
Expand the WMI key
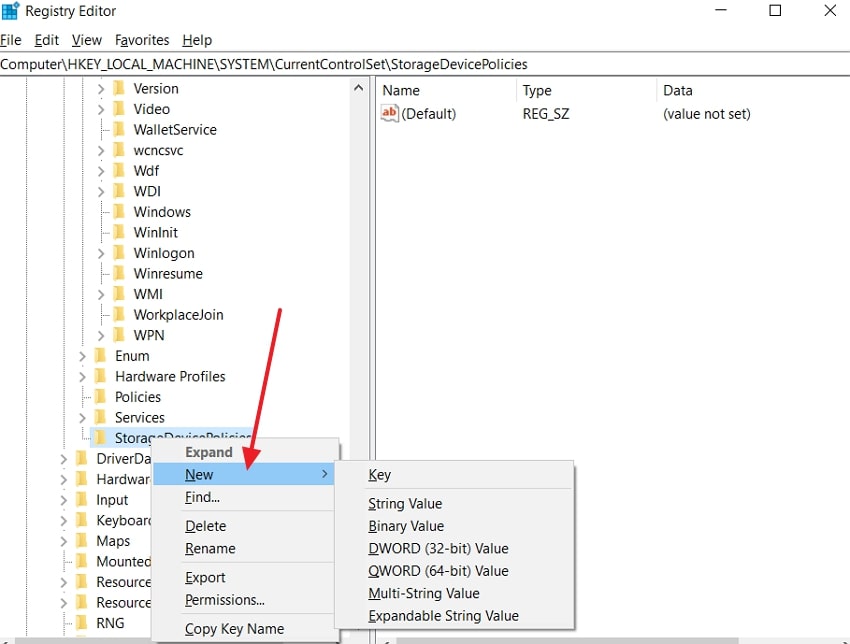point(100,294)
